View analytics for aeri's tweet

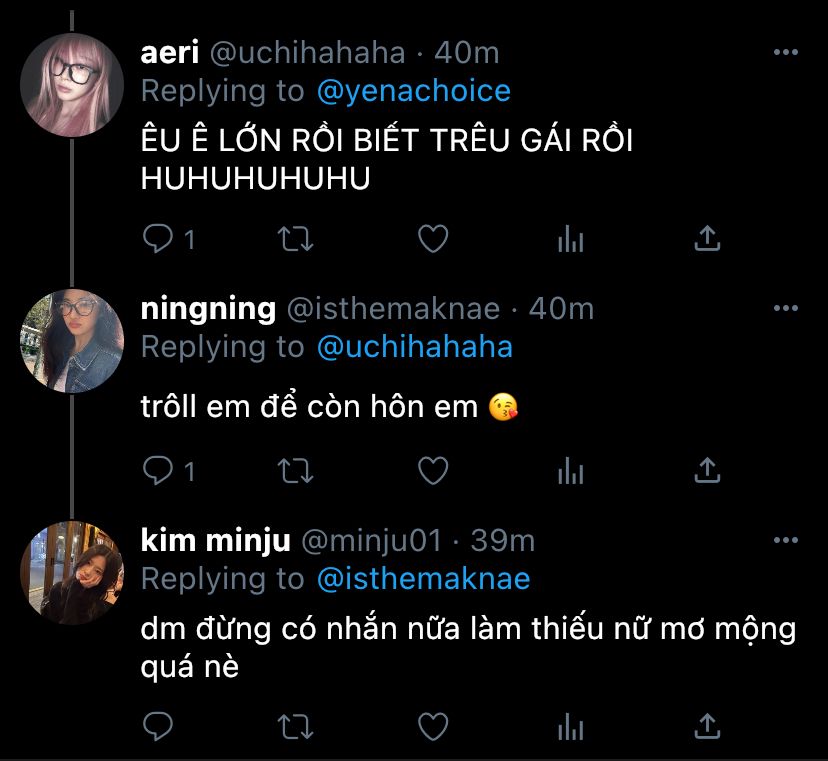coord(570,239)
